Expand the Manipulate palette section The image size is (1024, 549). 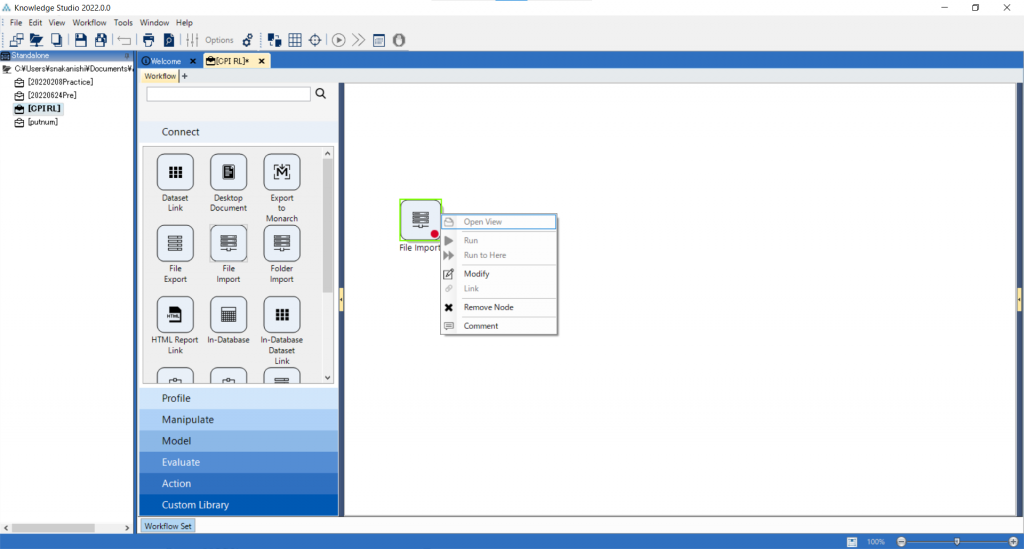pos(238,420)
